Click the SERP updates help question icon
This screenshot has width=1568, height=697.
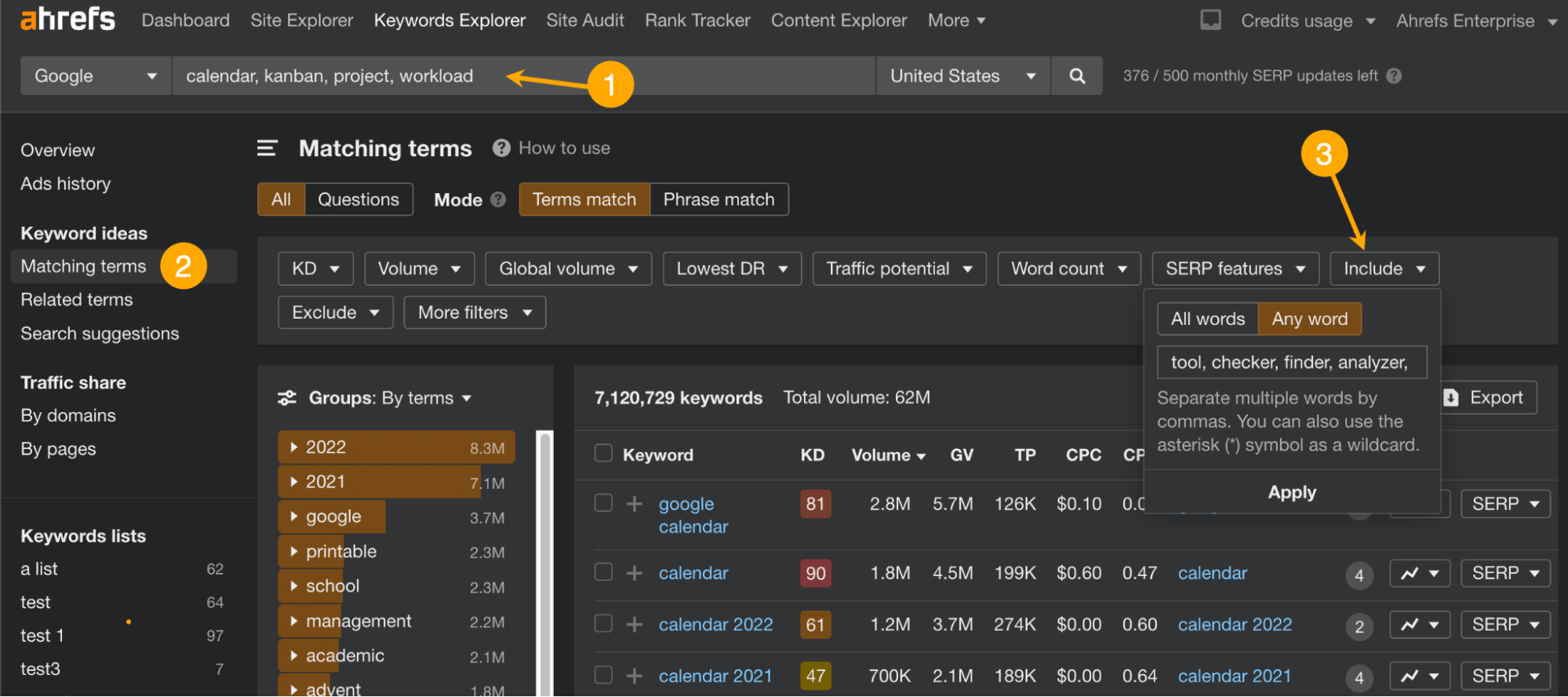pyautogui.click(x=1394, y=76)
